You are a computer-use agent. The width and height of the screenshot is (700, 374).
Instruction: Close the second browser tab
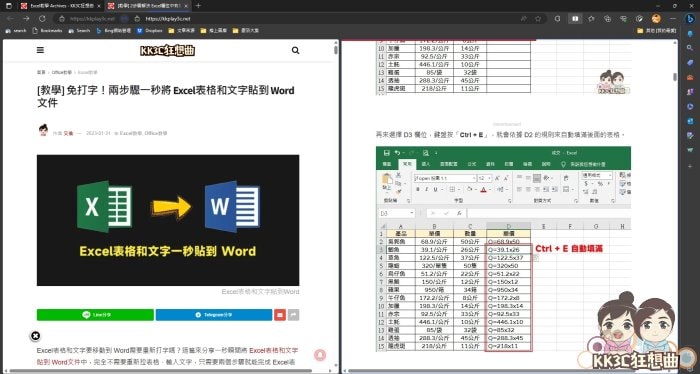click(186, 6)
